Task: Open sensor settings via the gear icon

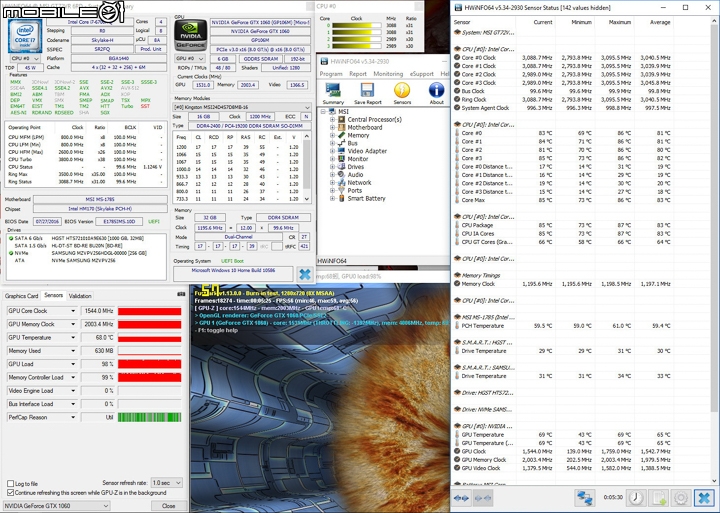Action: (681, 498)
